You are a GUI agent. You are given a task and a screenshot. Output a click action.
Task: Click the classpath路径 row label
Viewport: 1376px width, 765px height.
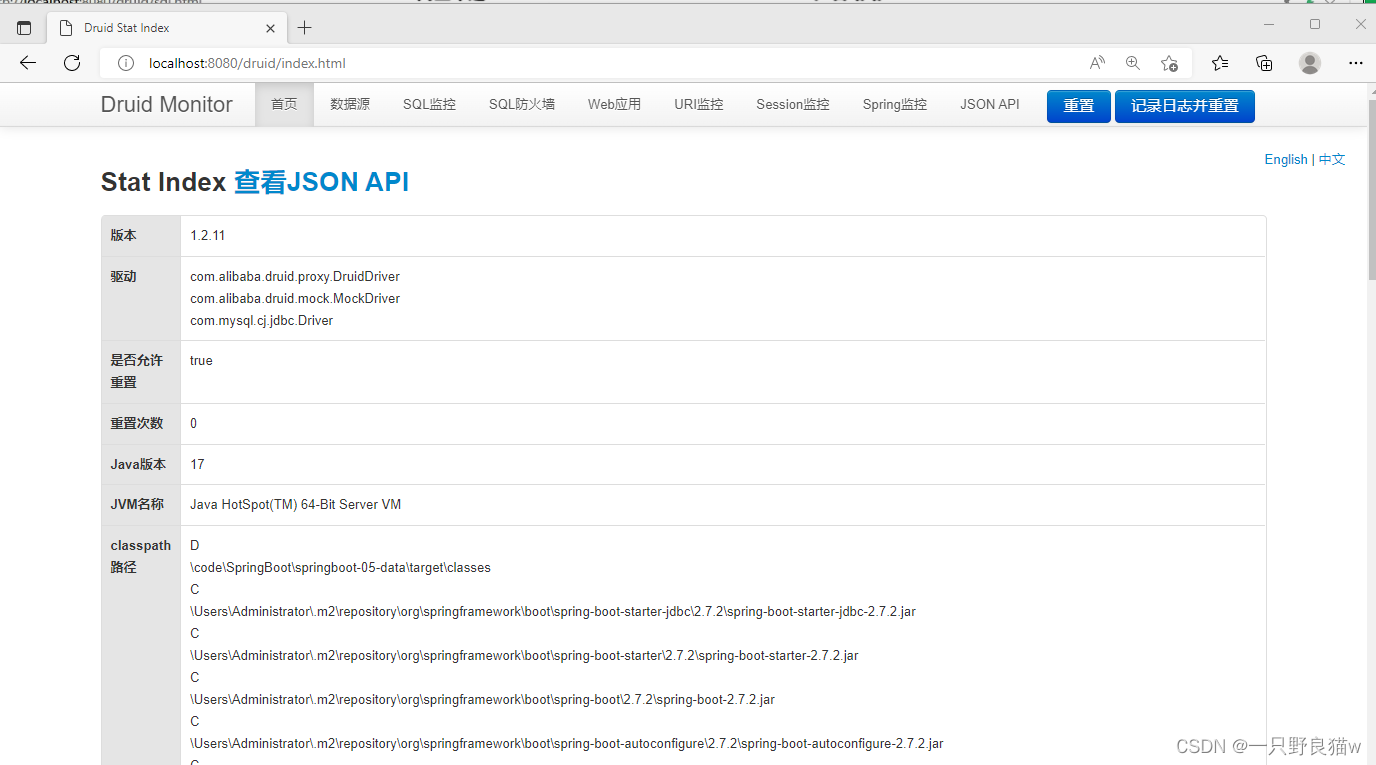click(x=140, y=556)
